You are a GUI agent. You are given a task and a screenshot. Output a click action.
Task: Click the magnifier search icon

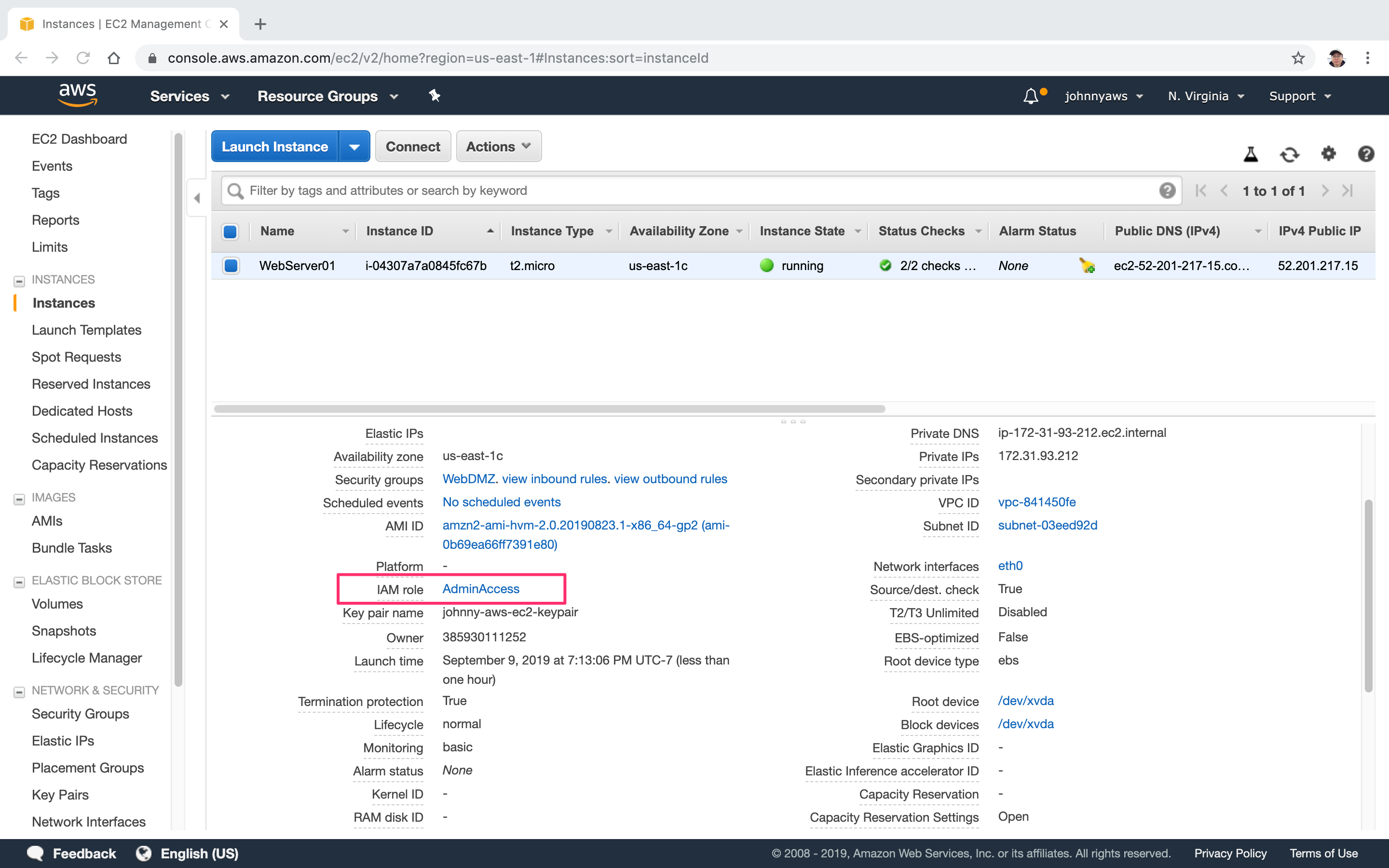235,190
